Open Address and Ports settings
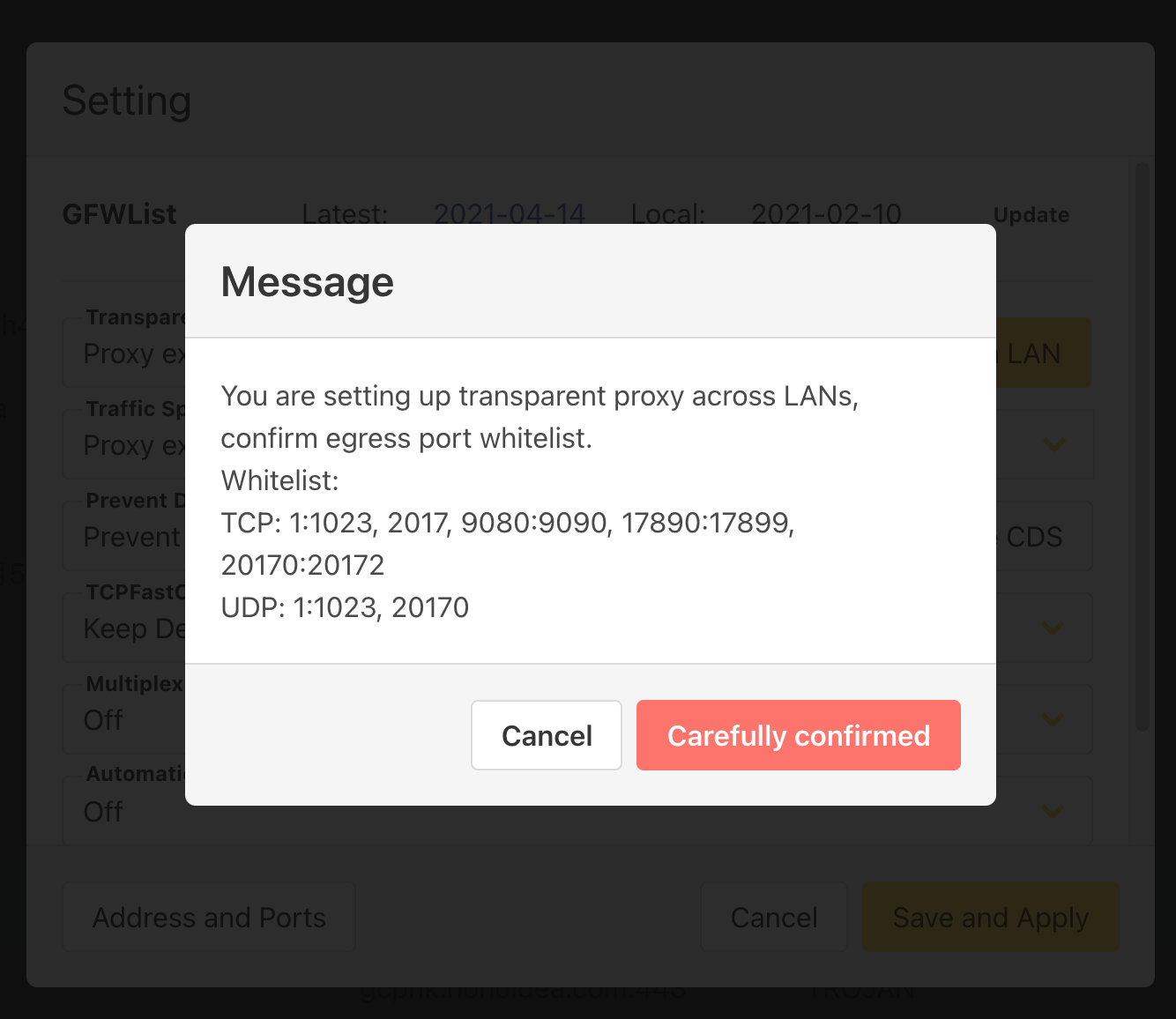 pyautogui.click(x=209, y=918)
